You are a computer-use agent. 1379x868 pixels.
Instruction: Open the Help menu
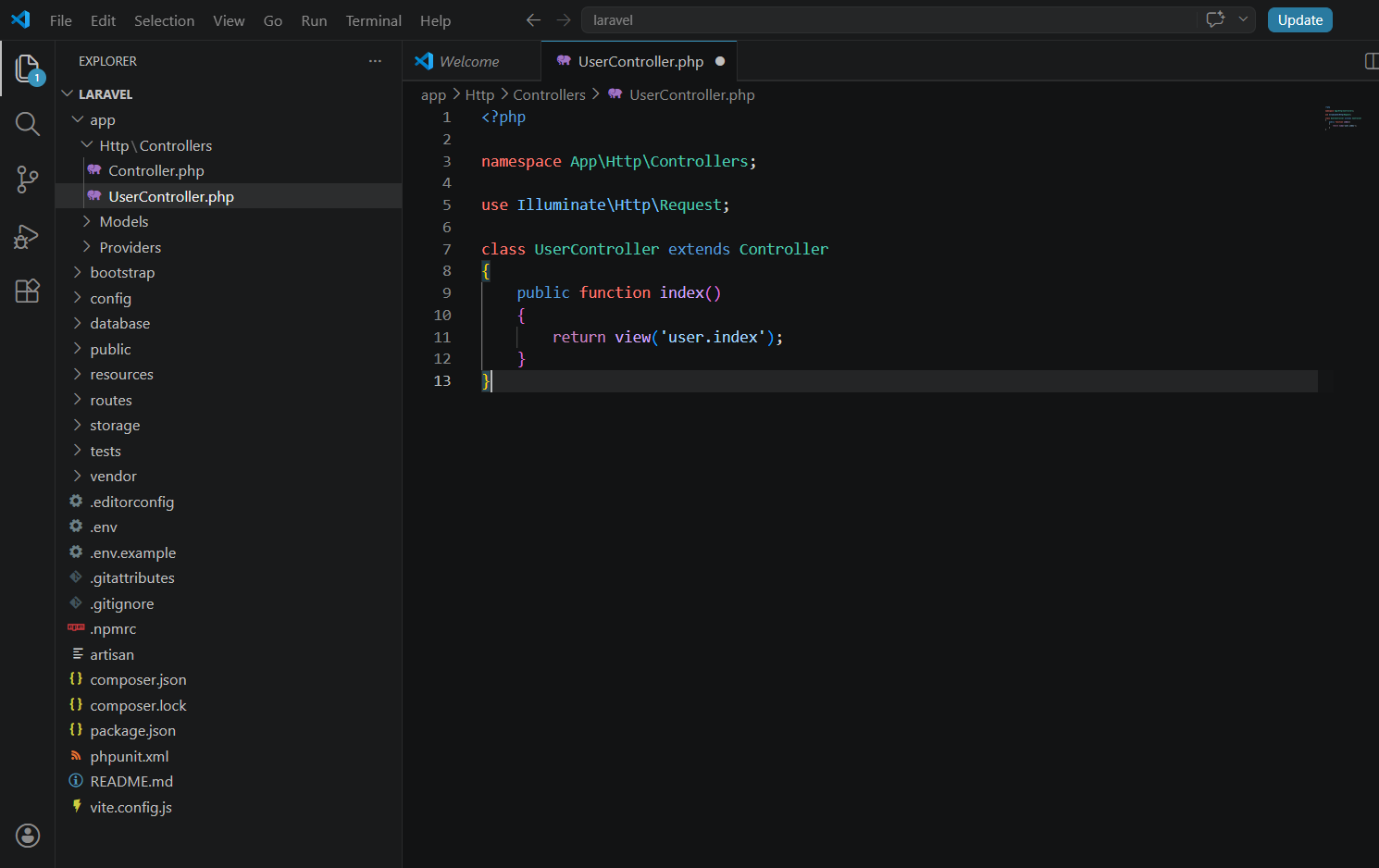pos(435,20)
